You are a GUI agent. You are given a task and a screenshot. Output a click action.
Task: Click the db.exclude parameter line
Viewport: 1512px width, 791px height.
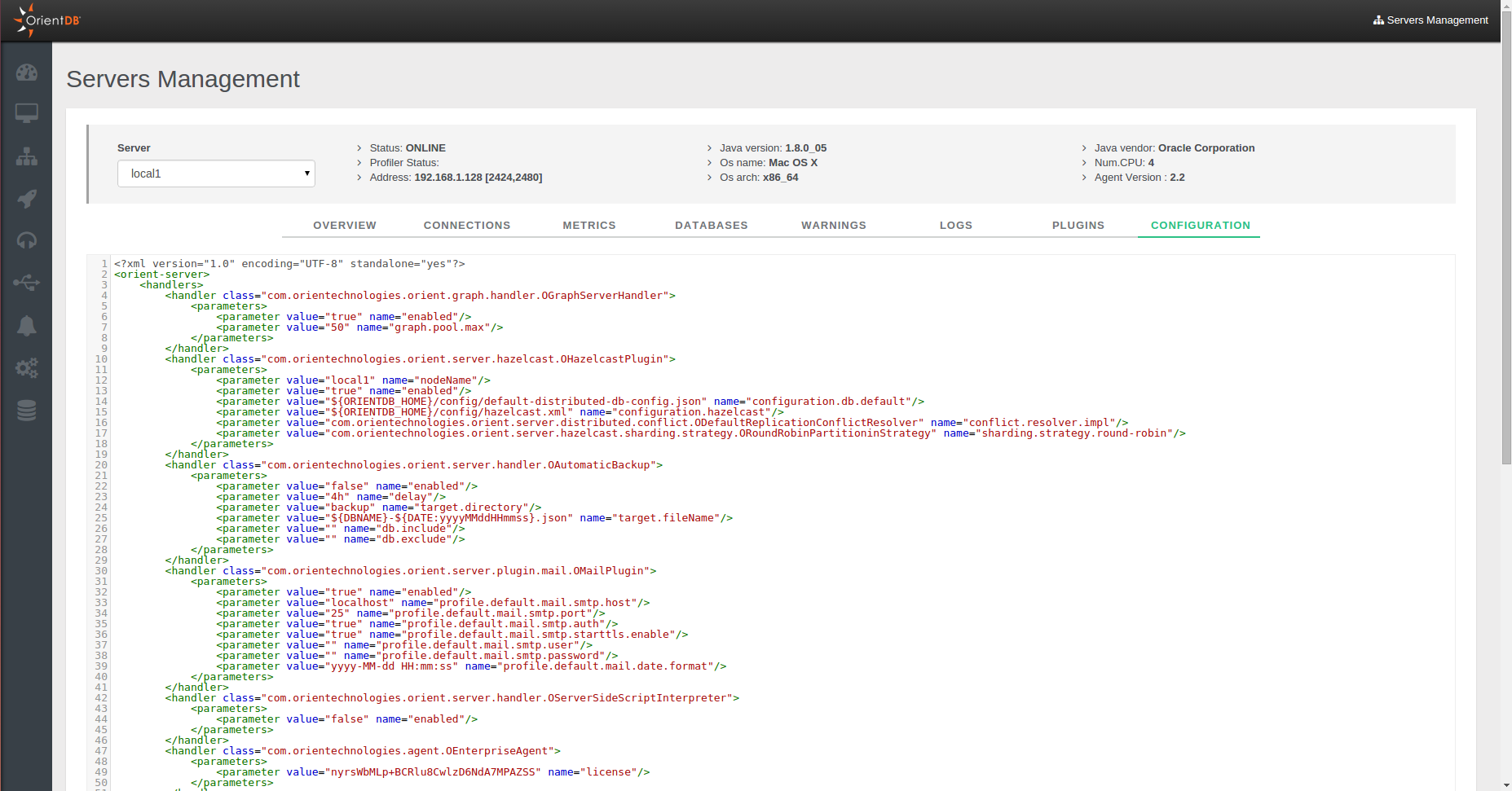pos(341,539)
